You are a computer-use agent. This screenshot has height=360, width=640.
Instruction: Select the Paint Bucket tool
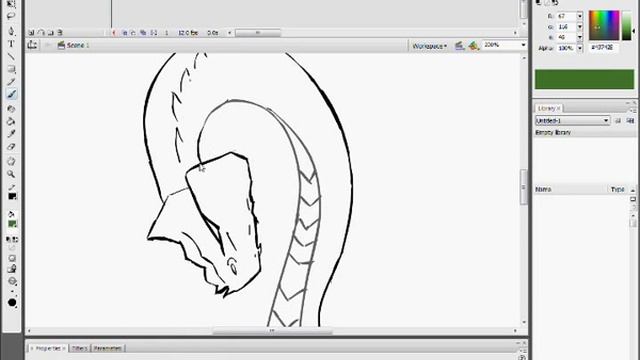point(11,121)
